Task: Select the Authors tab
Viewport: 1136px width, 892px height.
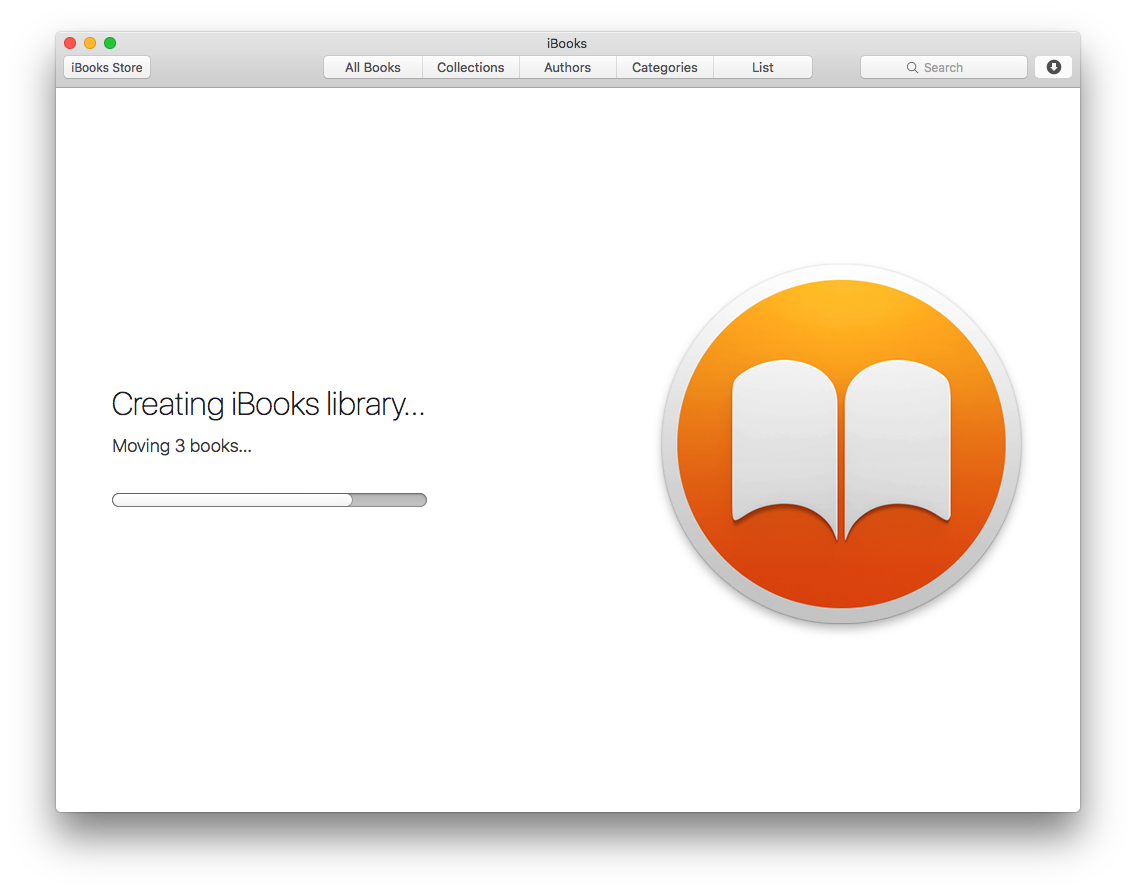Action: 567,67
